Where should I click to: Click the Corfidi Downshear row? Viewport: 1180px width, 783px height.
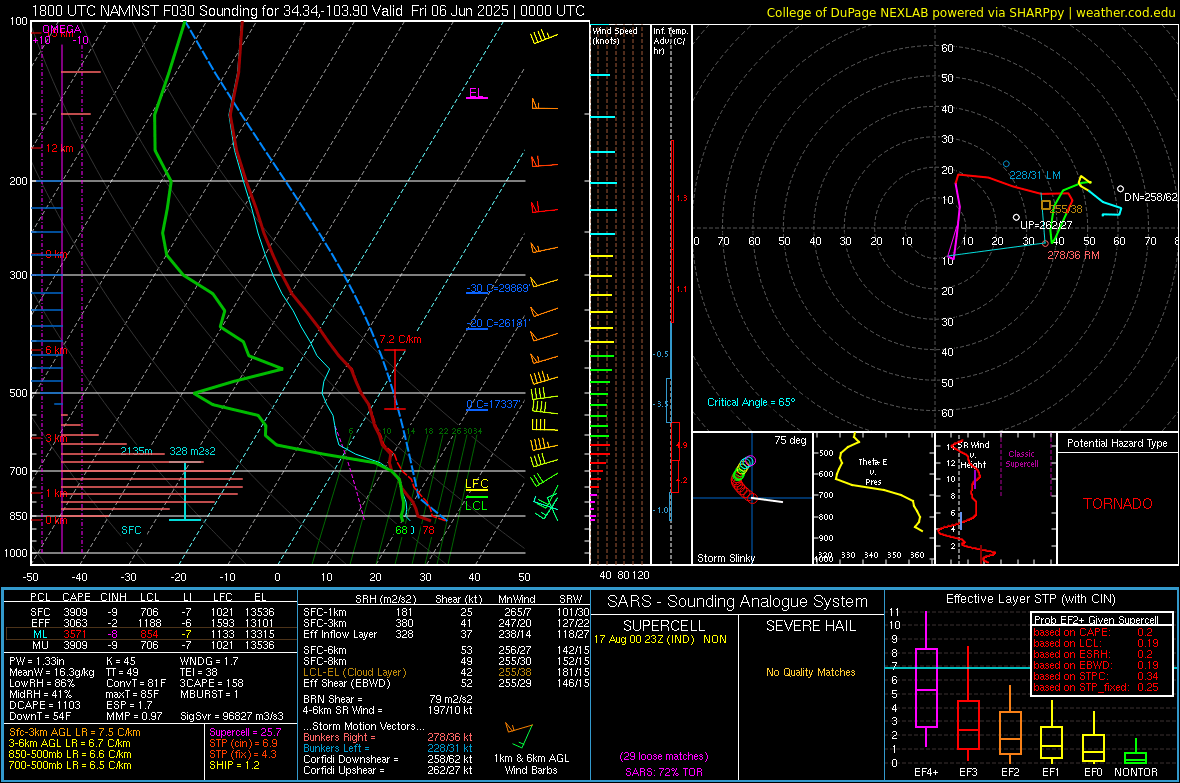click(x=388, y=760)
